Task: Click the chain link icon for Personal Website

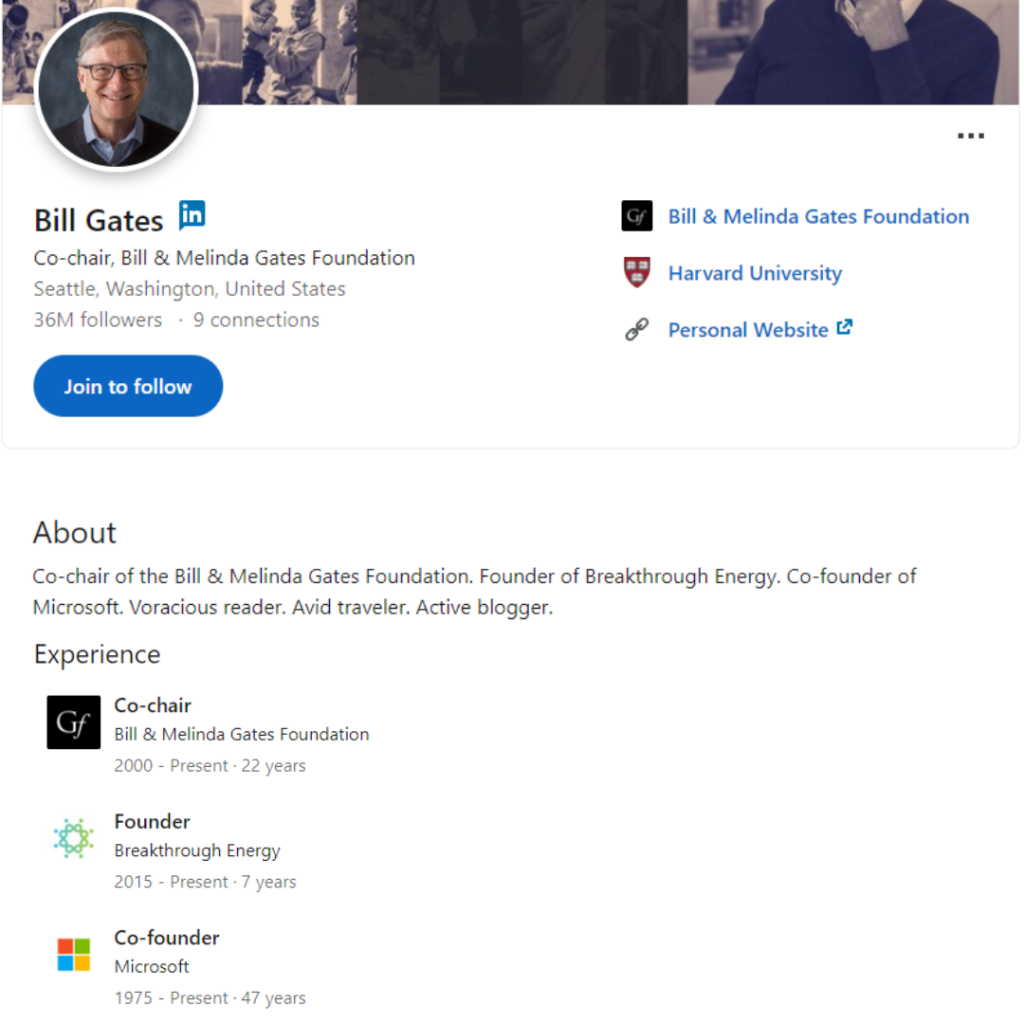Action: tap(637, 329)
